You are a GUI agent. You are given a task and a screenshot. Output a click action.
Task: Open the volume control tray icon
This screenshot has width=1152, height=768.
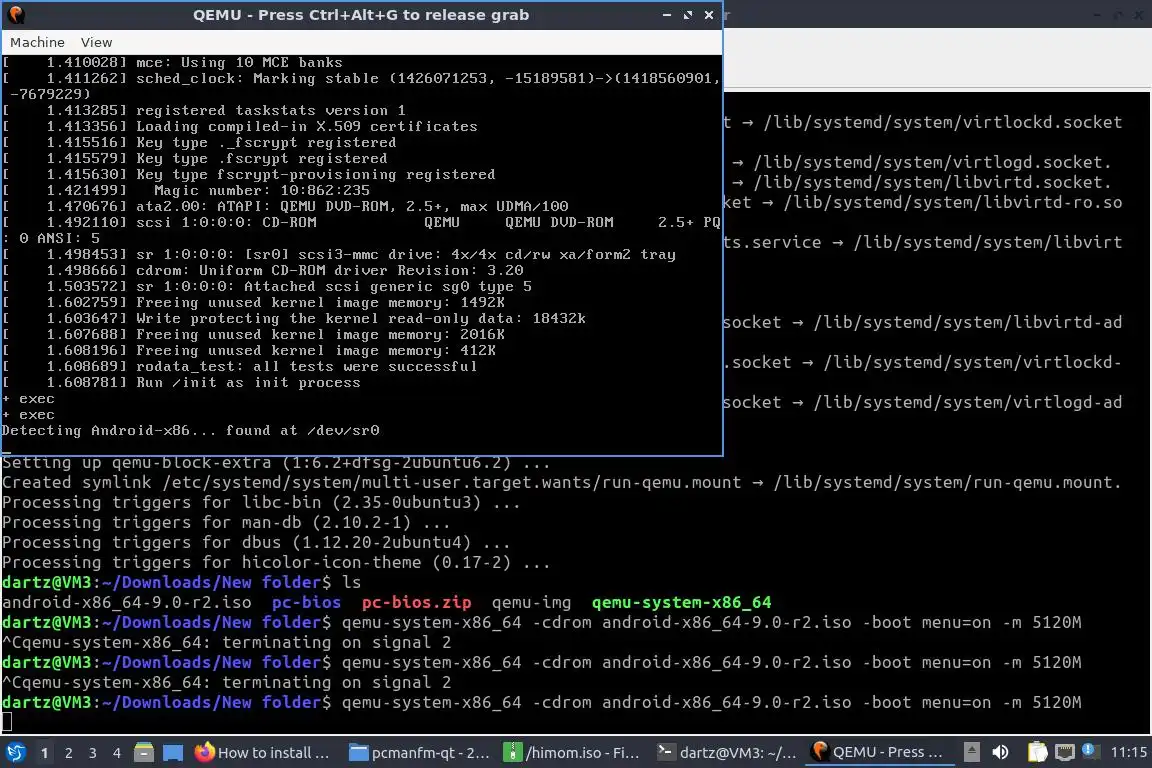1000,753
